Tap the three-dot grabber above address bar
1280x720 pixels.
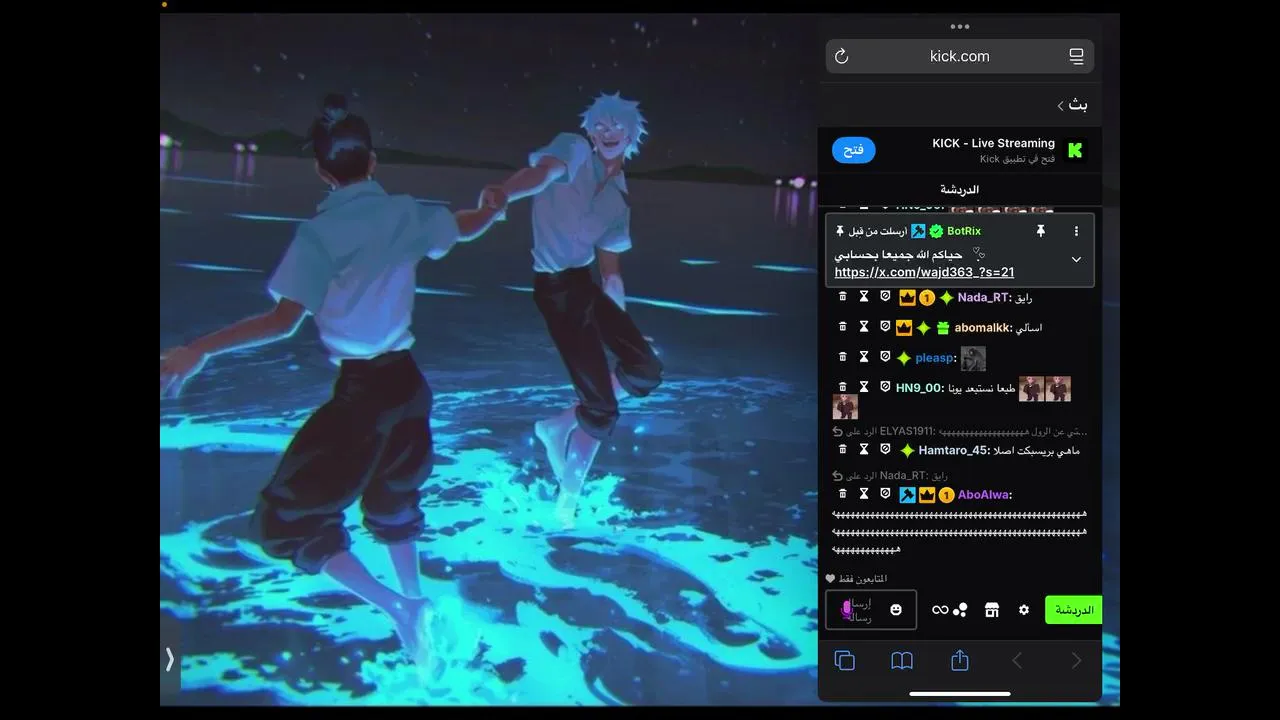point(960,27)
